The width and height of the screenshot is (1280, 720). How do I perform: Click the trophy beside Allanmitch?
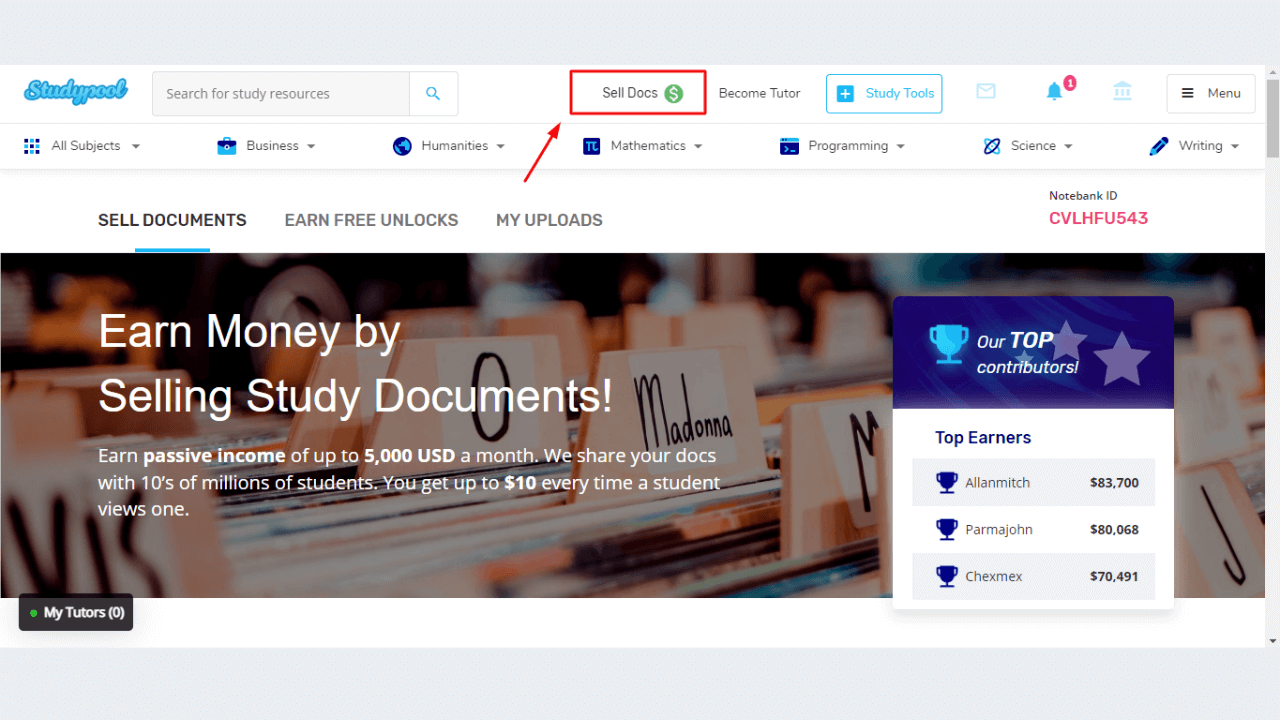pyautogui.click(x=947, y=482)
